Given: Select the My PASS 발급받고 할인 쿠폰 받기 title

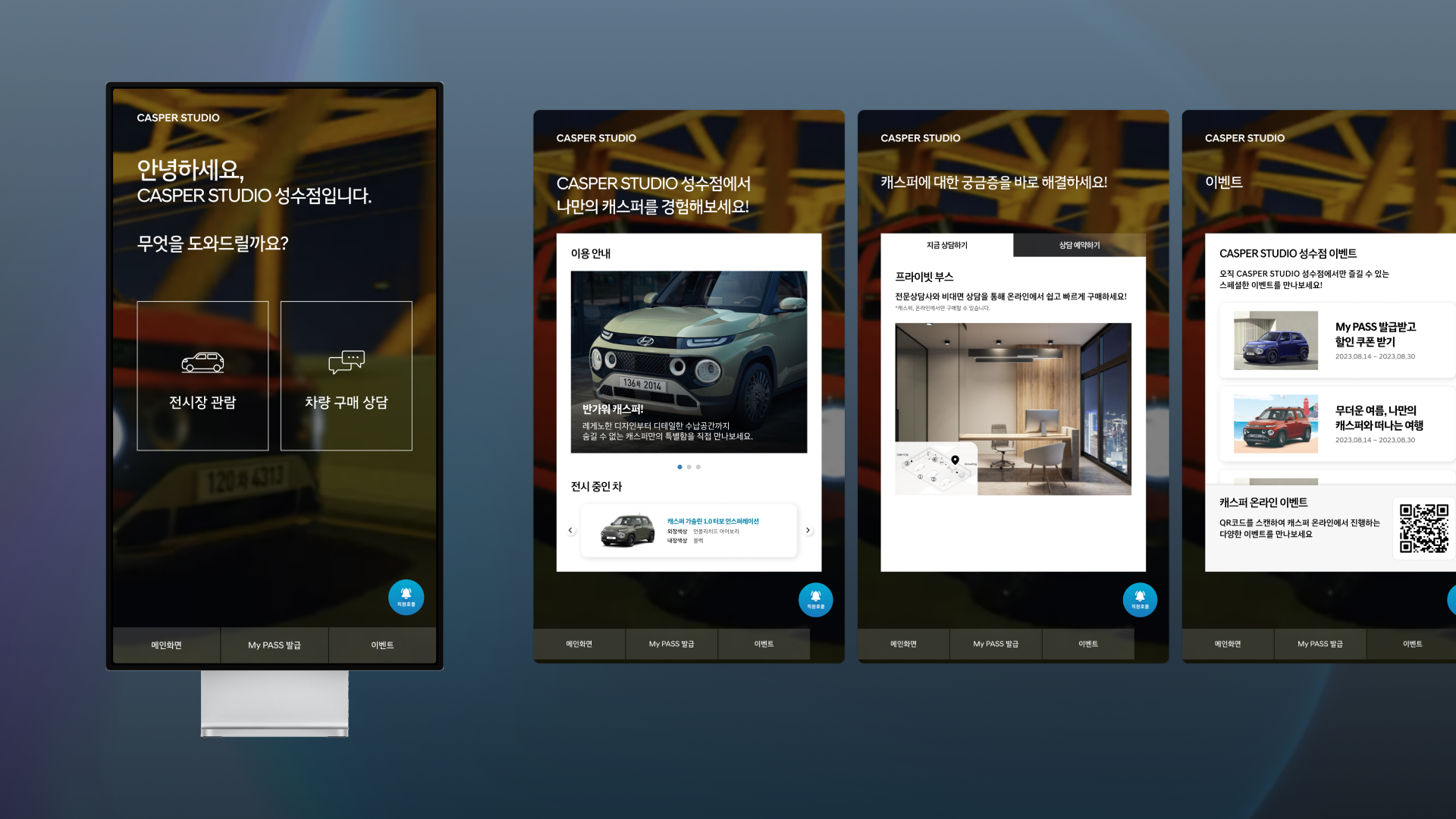Looking at the screenshot, I should coord(1376,334).
